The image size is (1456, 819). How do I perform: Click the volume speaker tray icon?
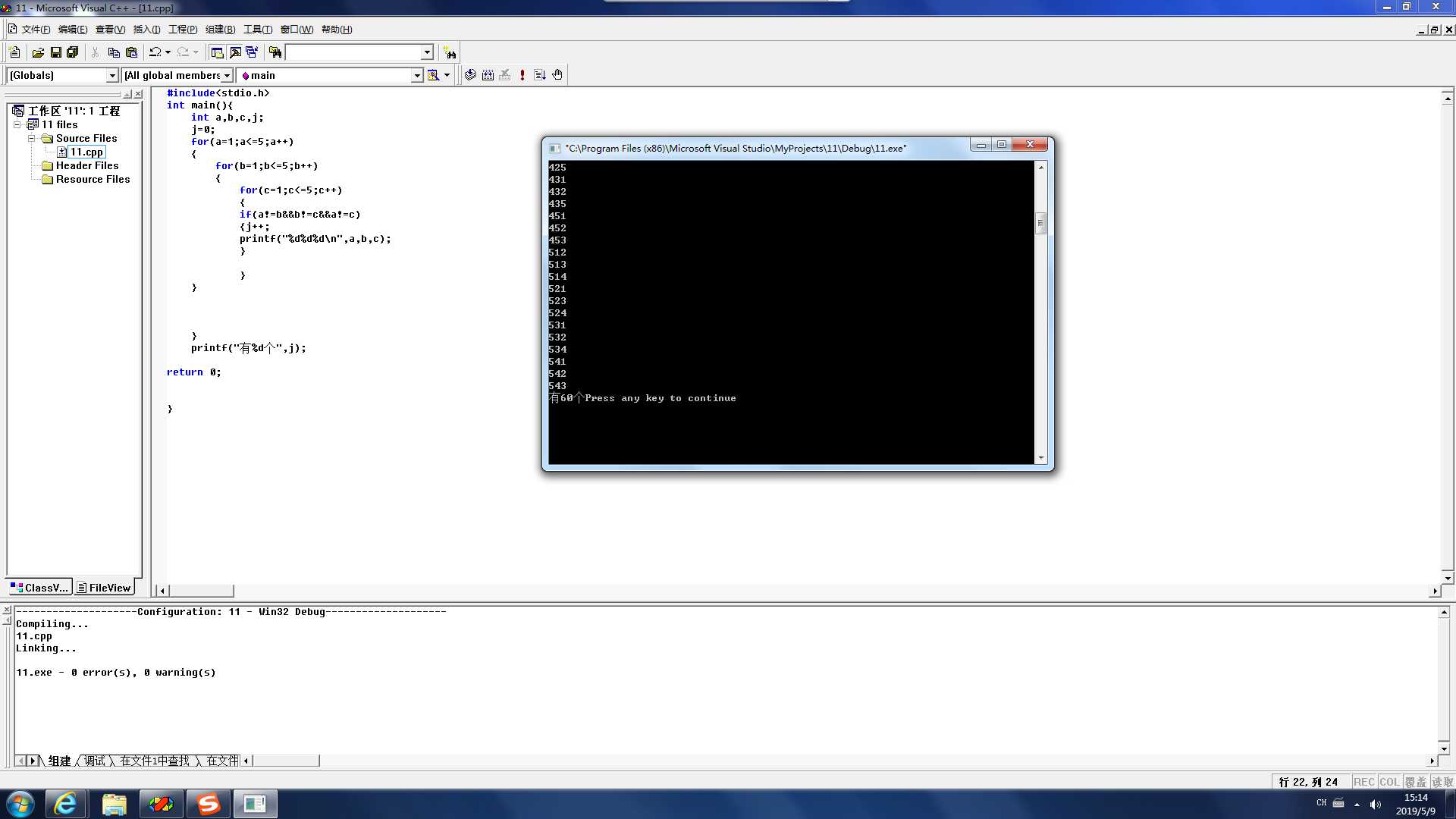click(1376, 804)
